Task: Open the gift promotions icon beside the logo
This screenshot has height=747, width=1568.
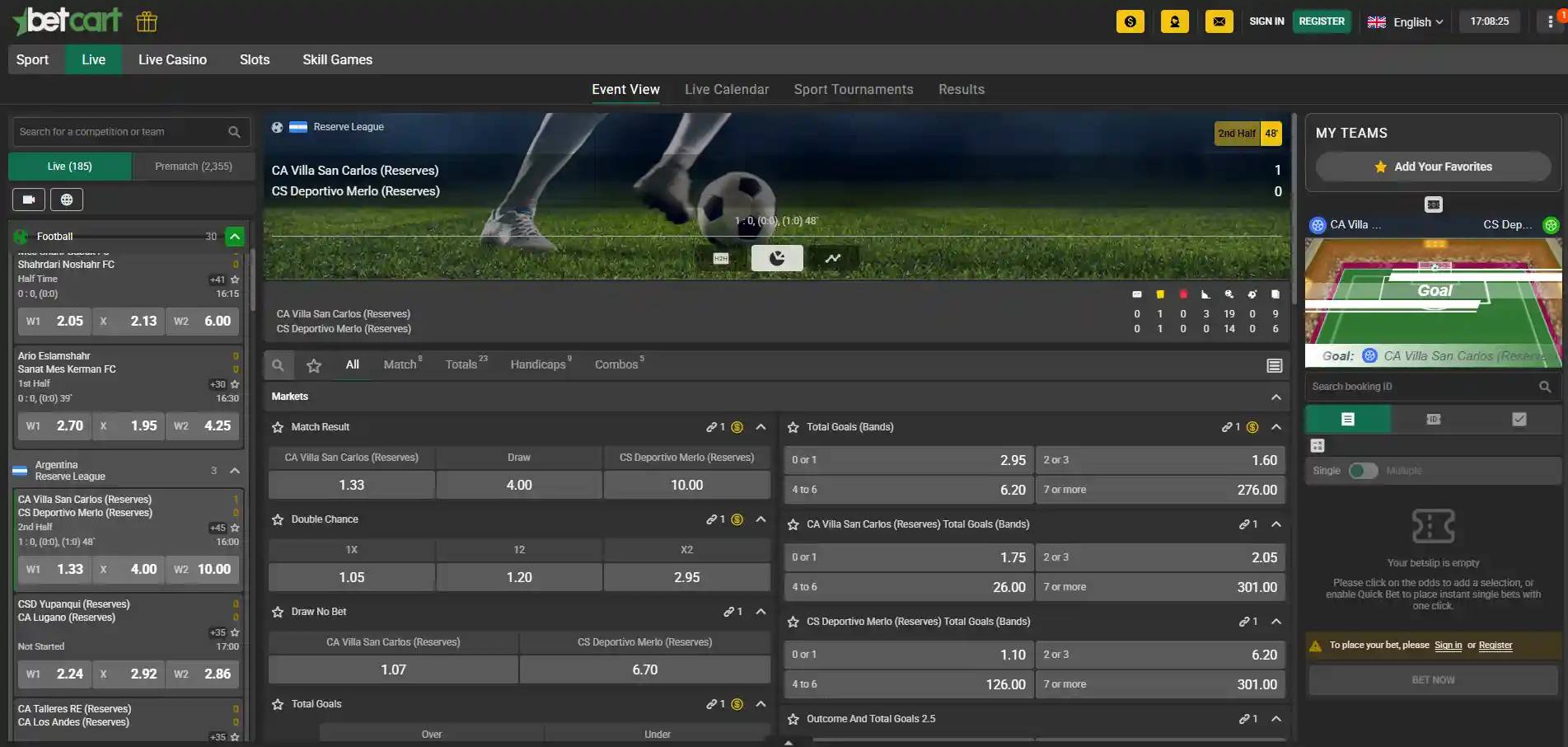Action: click(147, 21)
